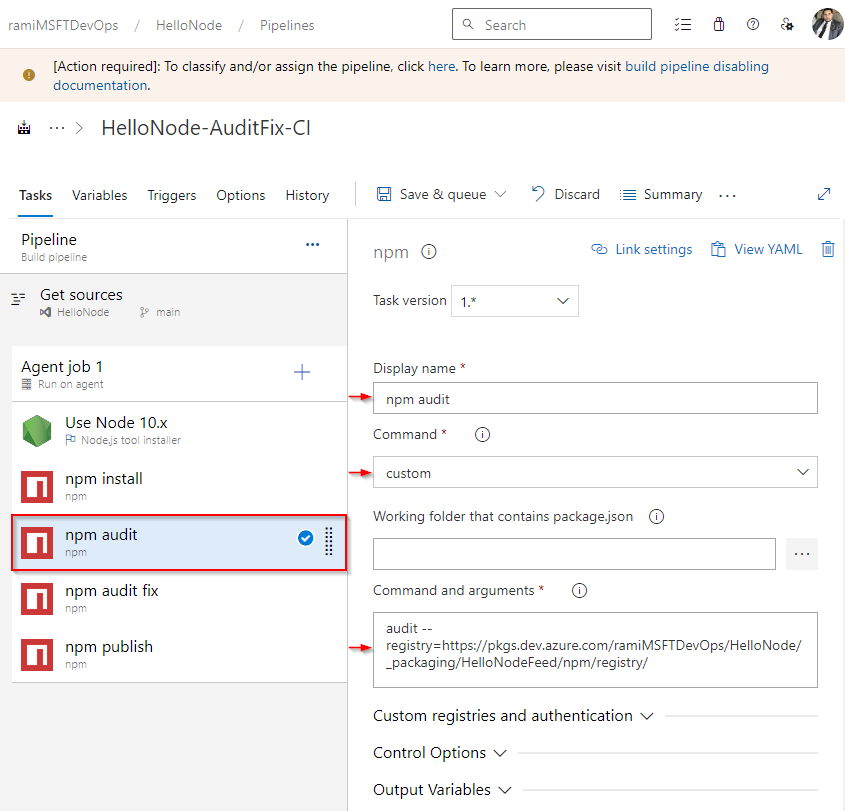This screenshot has width=845, height=811.
Task: Click the info icon next to npm title
Action: tap(429, 252)
